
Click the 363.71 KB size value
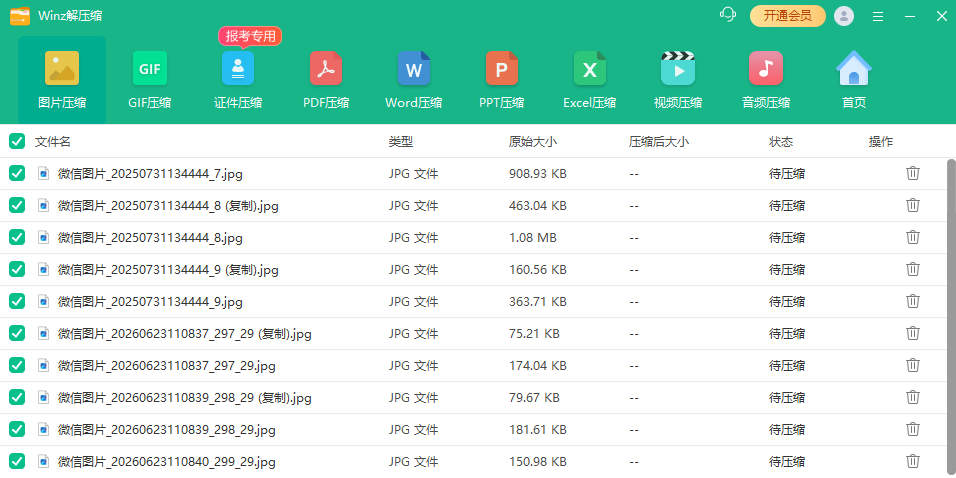(x=538, y=302)
